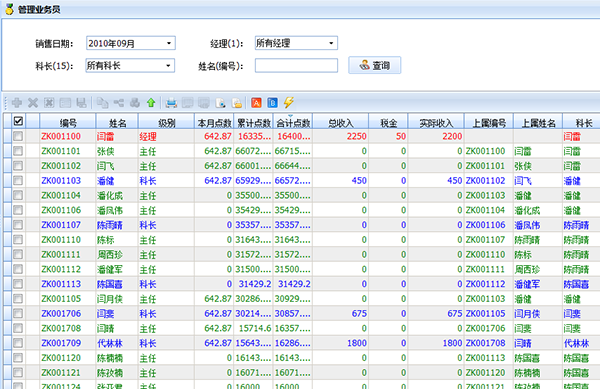This screenshot has height=389, width=600.
Task: Click the 总收入 value 1800 in ZK001709 row
Action: pyautogui.click(x=357, y=343)
